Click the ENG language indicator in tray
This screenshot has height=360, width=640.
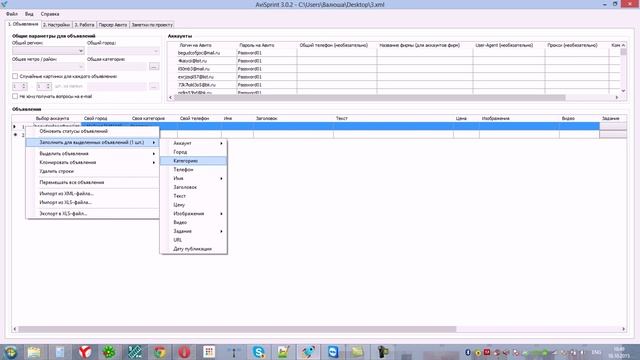click(596, 352)
